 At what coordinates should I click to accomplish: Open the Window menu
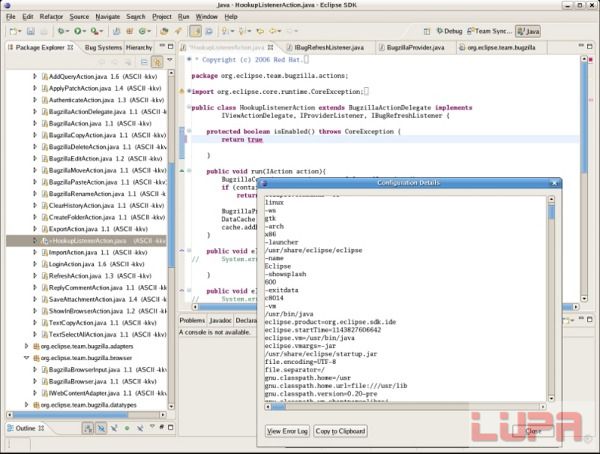206,17
